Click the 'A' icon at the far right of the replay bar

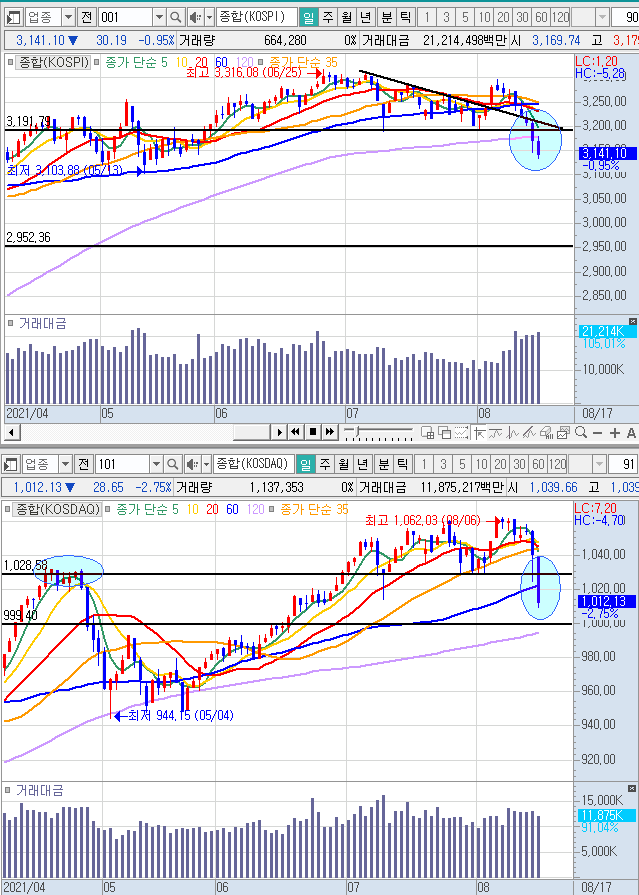click(x=630, y=432)
